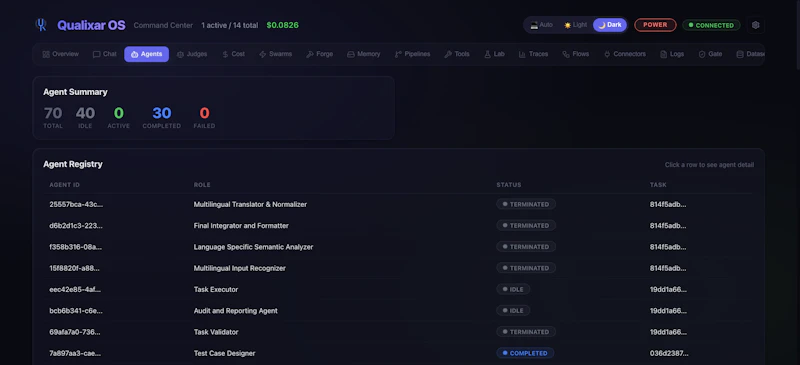Click the Completed count 30

point(162,113)
